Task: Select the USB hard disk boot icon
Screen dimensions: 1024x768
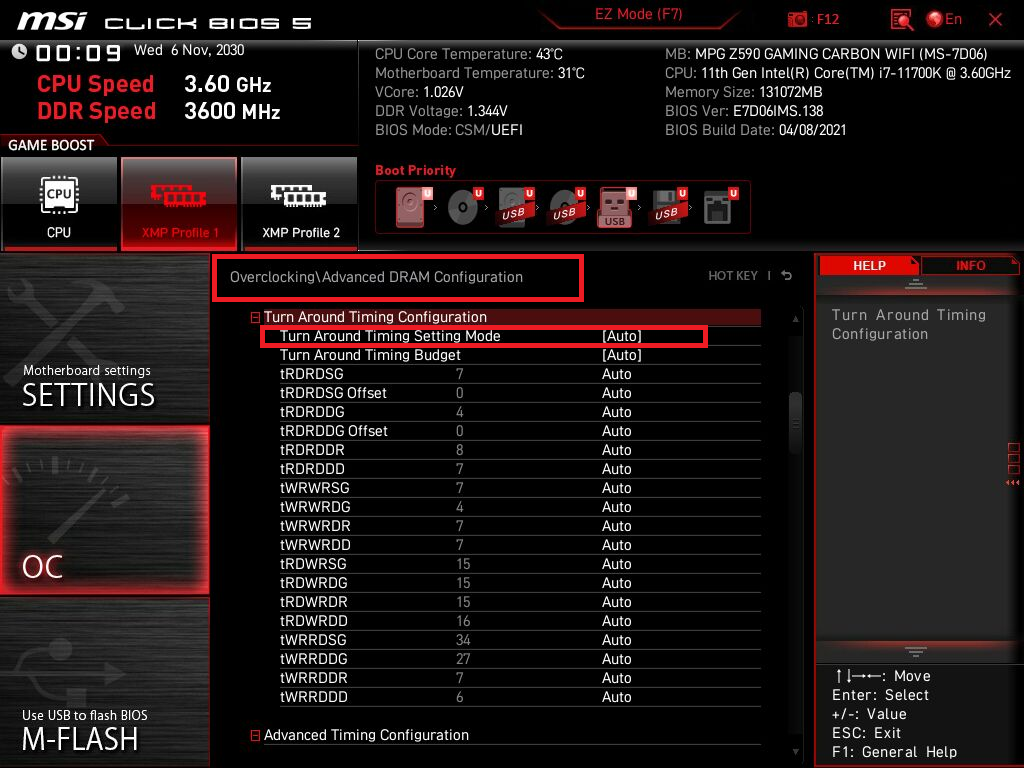Action: 516,207
